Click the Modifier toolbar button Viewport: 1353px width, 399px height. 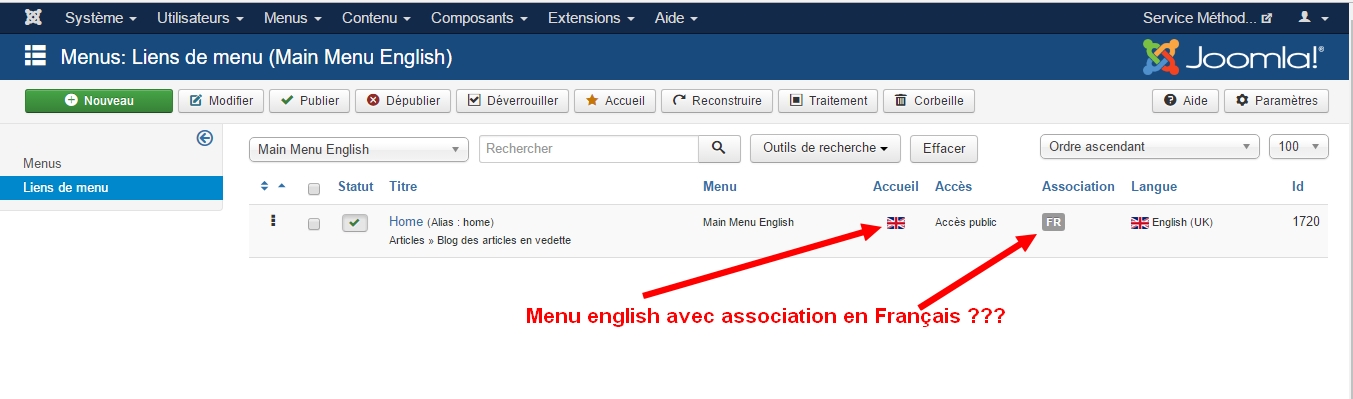coord(221,100)
